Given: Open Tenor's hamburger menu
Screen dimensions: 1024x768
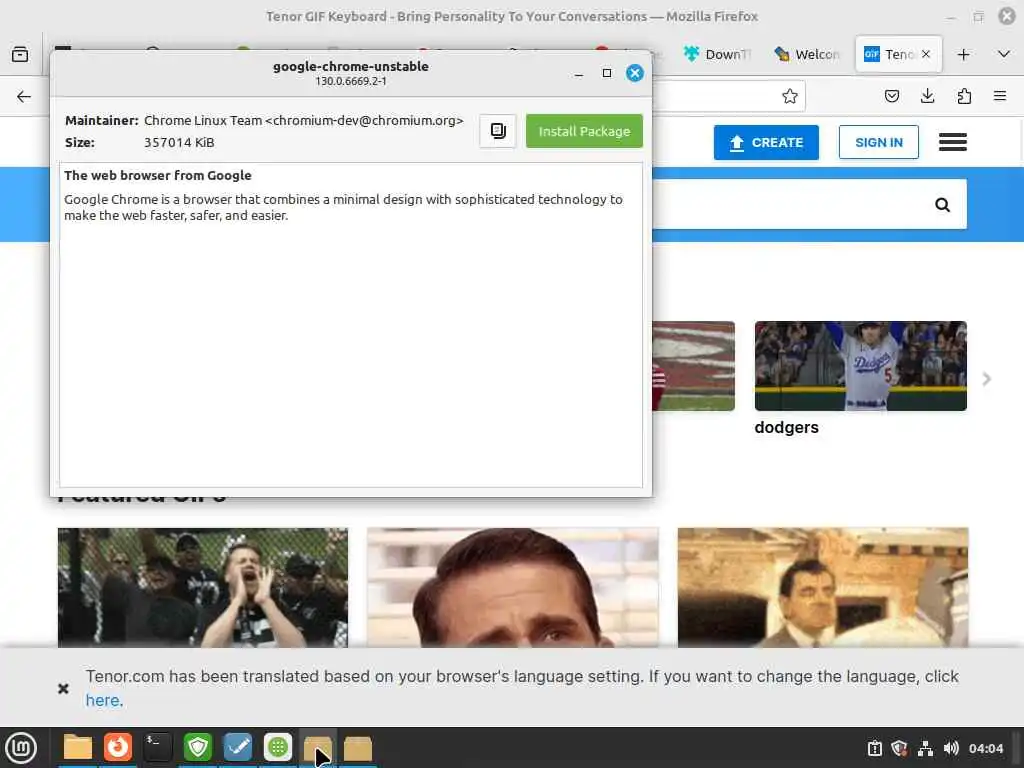Looking at the screenshot, I should pos(952,142).
